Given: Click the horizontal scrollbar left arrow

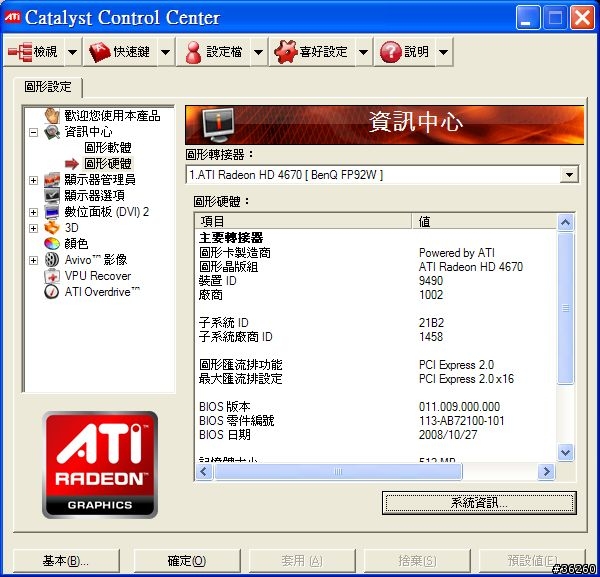Looking at the screenshot, I should coord(204,471).
